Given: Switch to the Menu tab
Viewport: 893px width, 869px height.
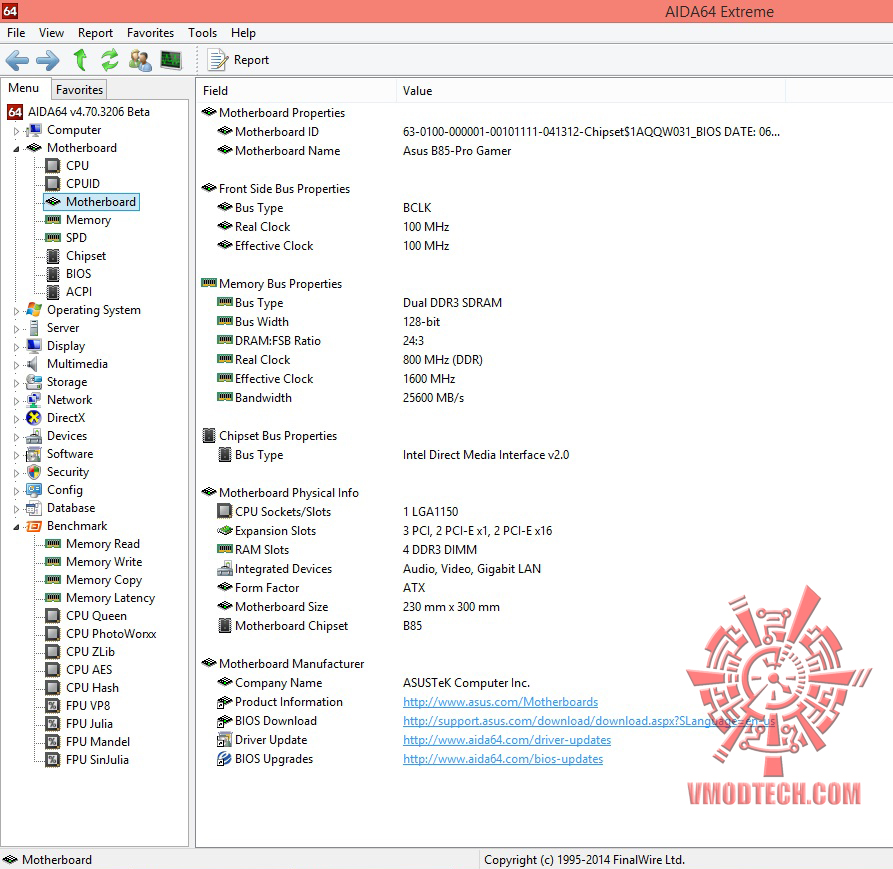Looking at the screenshot, I should 23,88.
